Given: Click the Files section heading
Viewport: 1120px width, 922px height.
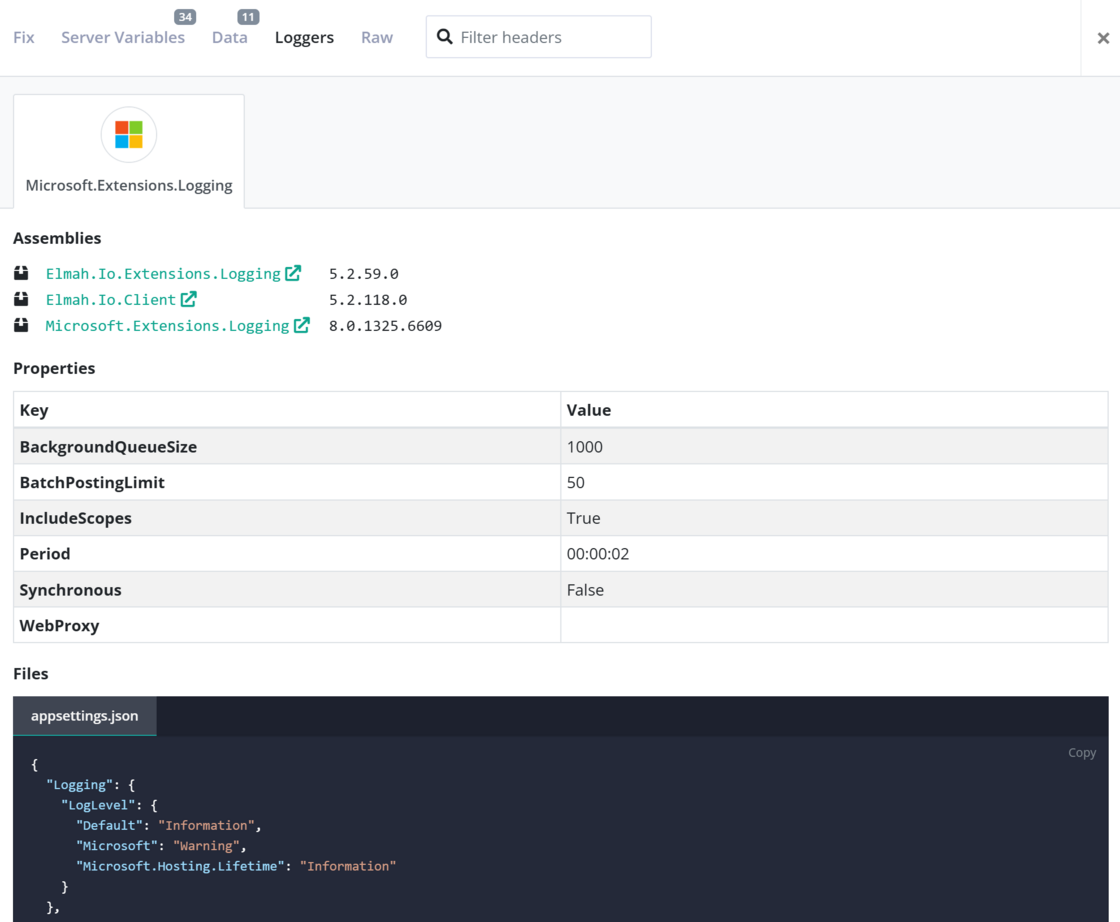Looking at the screenshot, I should (31, 673).
